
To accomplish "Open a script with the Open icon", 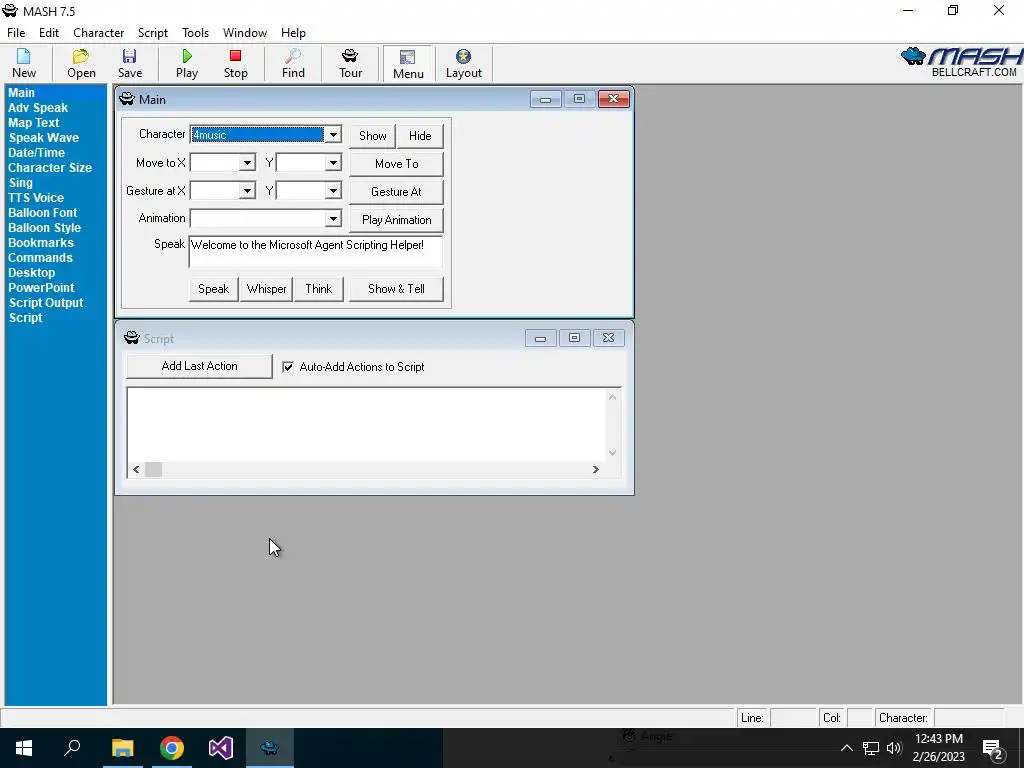I will [x=81, y=63].
